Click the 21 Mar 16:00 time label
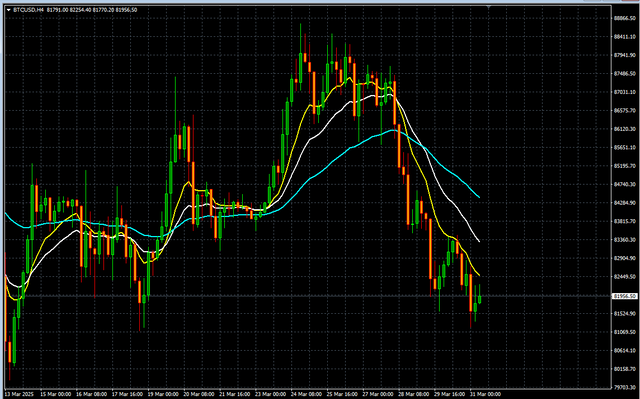This screenshot has height=399, width=640. tap(234, 395)
